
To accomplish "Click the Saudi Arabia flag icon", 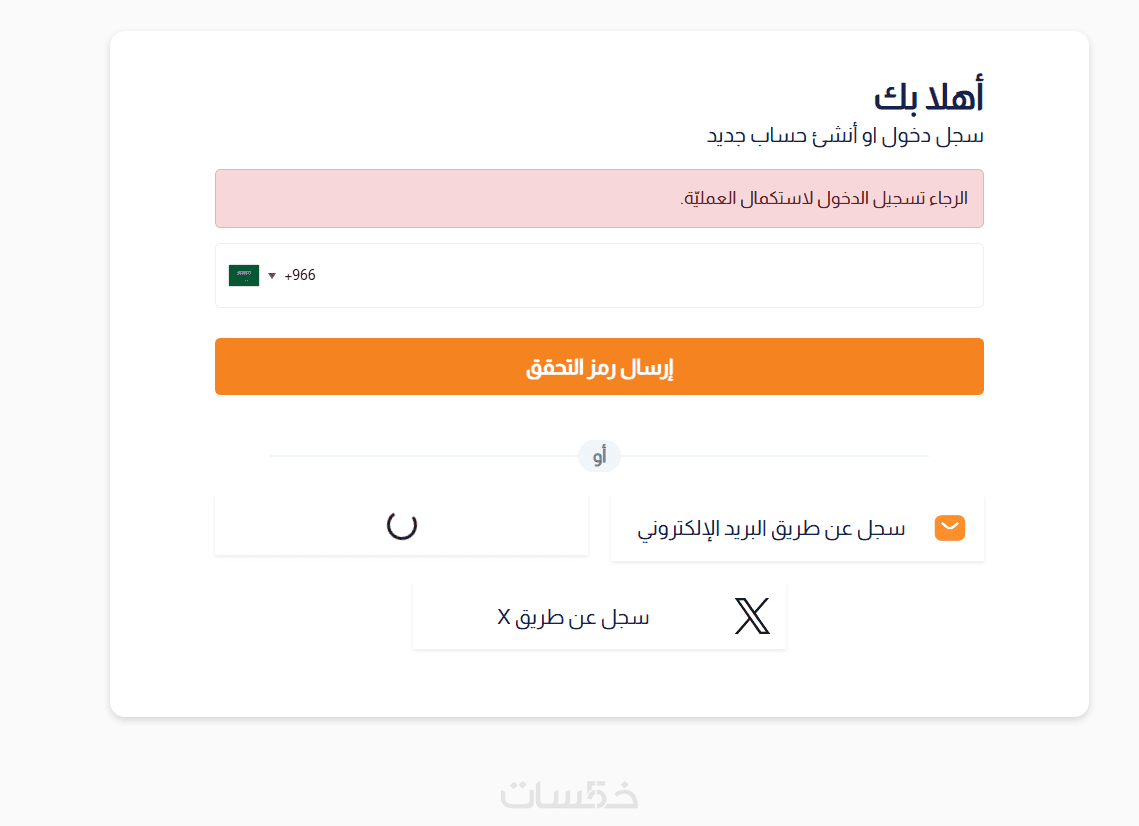I will (x=244, y=275).
